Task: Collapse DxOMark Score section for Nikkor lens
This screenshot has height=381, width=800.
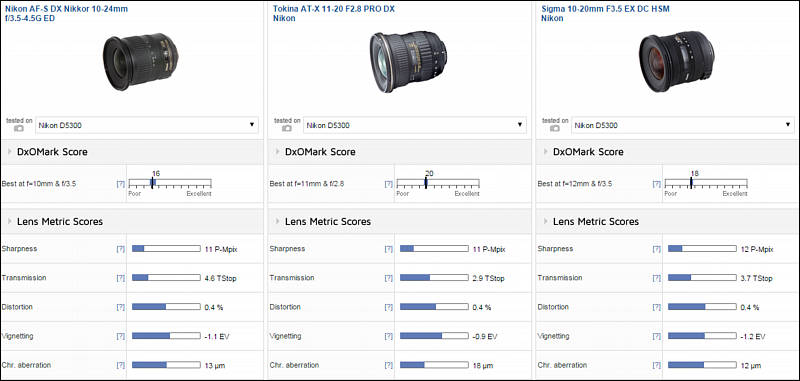Action: point(10,152)
